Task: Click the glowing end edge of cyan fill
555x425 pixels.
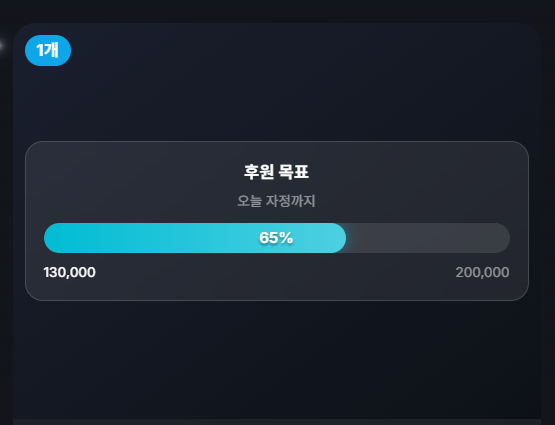Action: 343,238
